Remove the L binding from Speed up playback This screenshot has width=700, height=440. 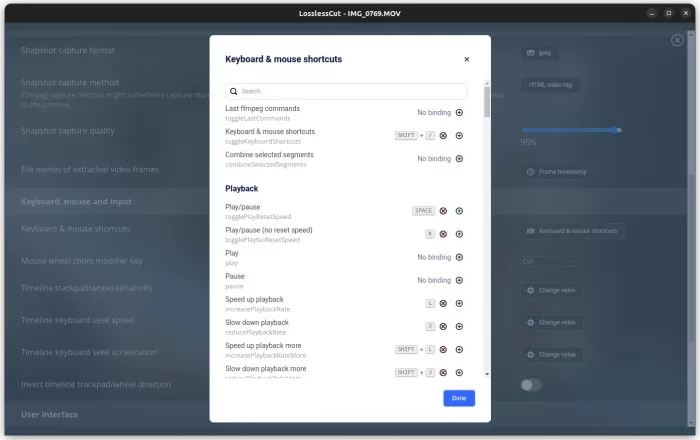443,303
